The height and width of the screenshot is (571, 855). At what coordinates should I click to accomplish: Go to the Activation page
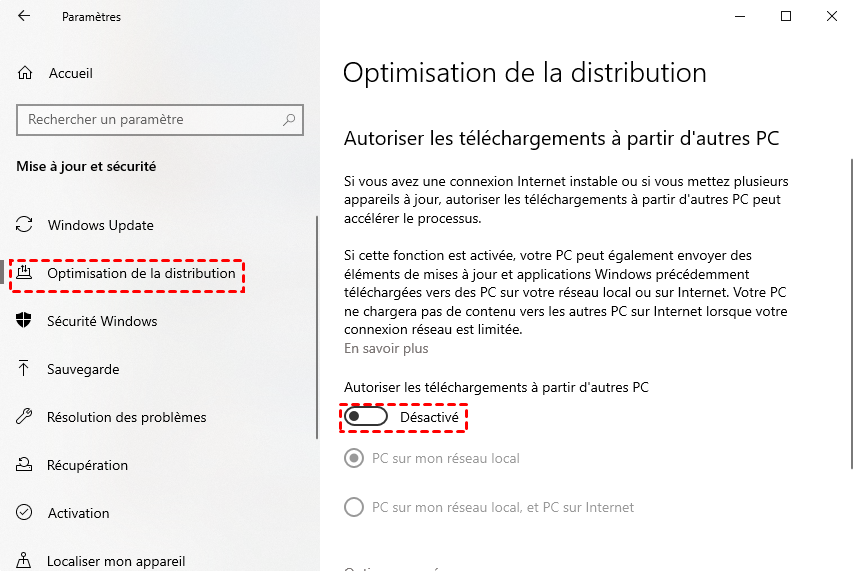78,513
